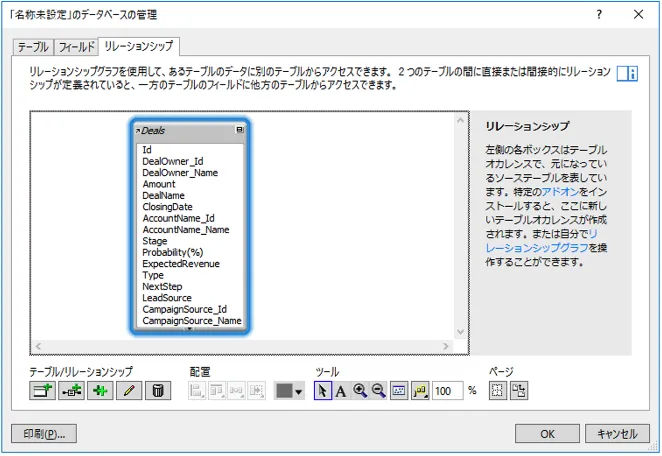
Task: Click the OK button
Action: [x=547, y=434]
